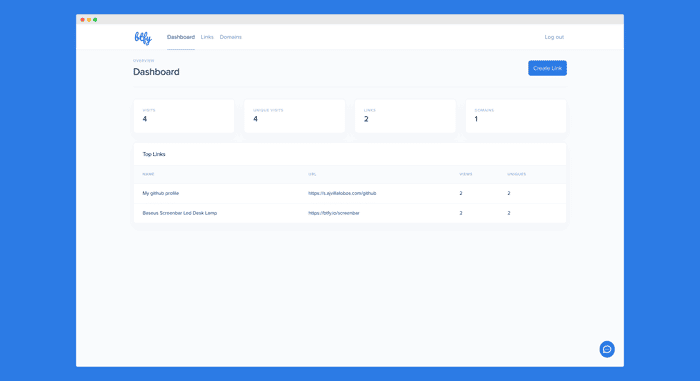Open the Baseus Screenbar Led Desk Lamp row

pos(350,213)
